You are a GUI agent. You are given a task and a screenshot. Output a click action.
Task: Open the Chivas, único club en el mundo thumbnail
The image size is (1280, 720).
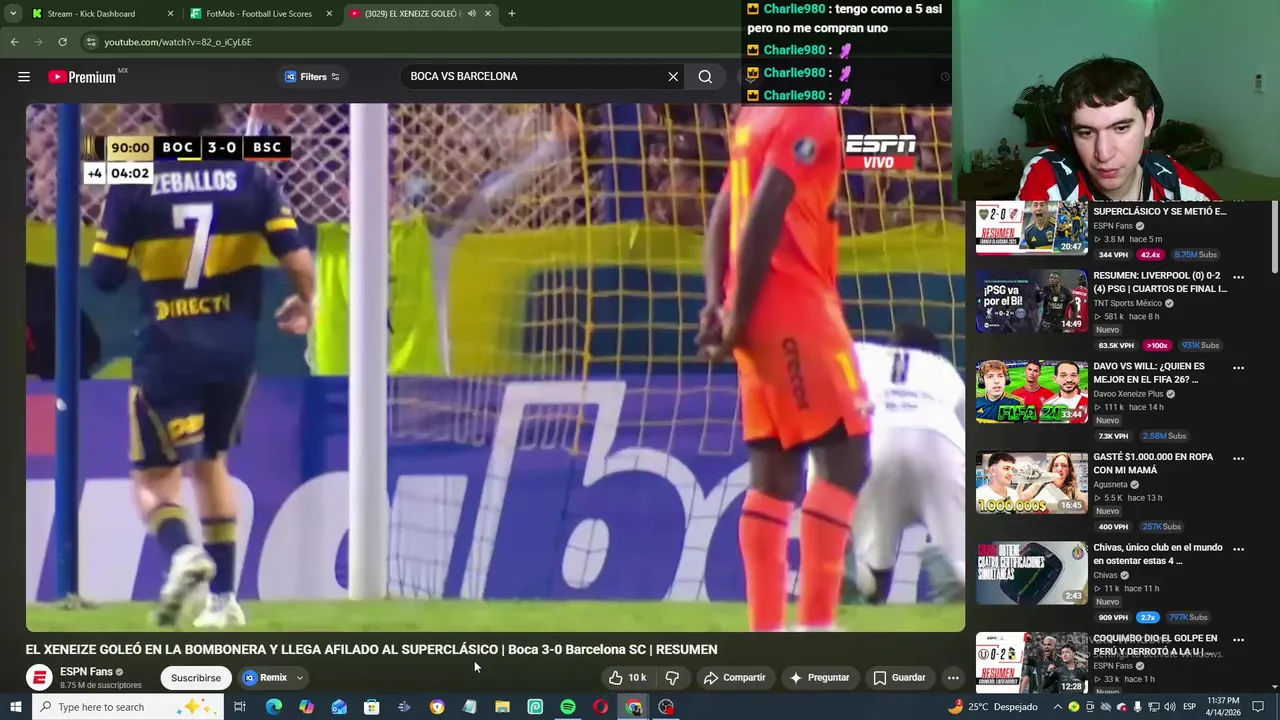[1031, 573]
